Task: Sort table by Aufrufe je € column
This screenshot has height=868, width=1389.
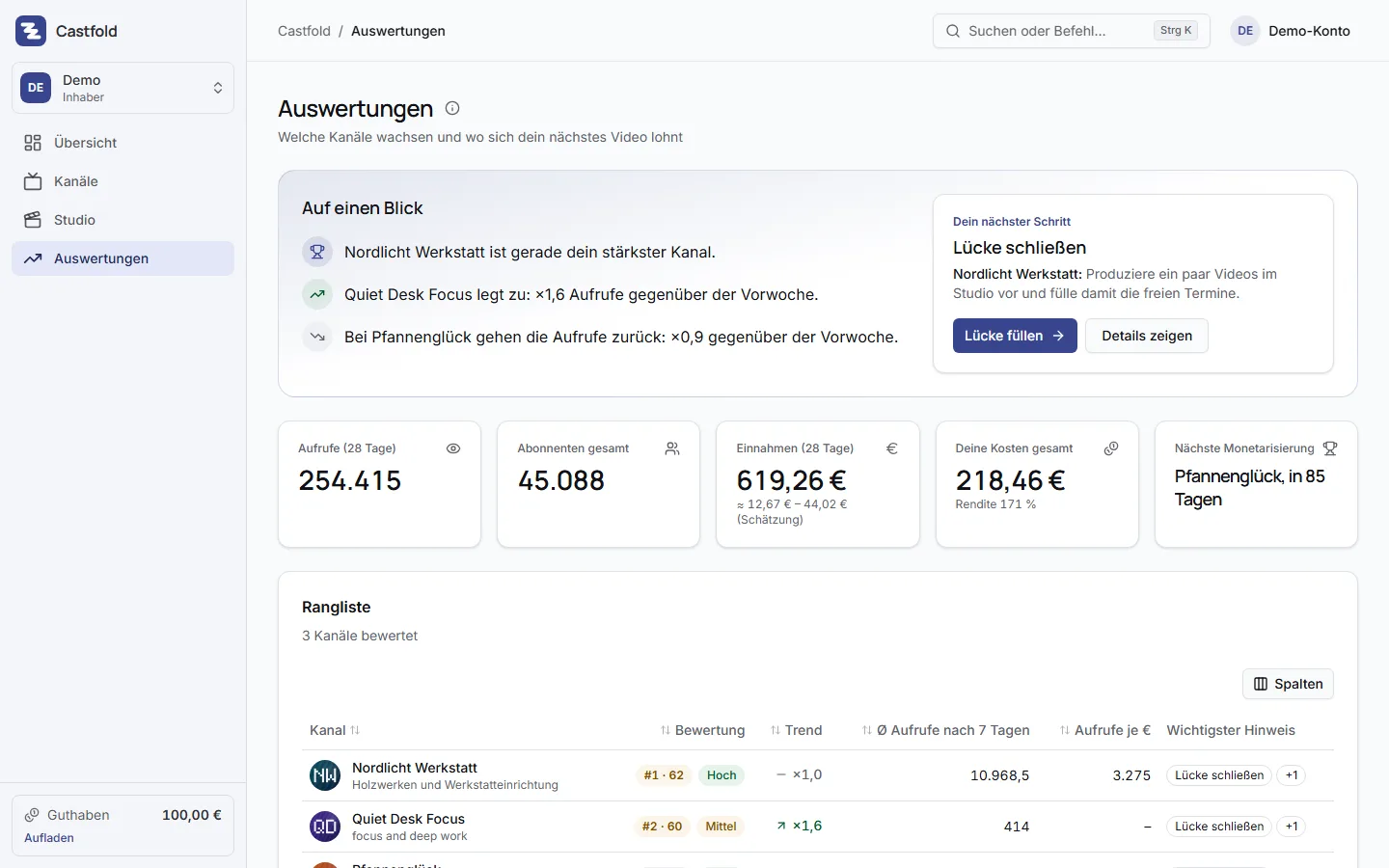Action: 1104,730
